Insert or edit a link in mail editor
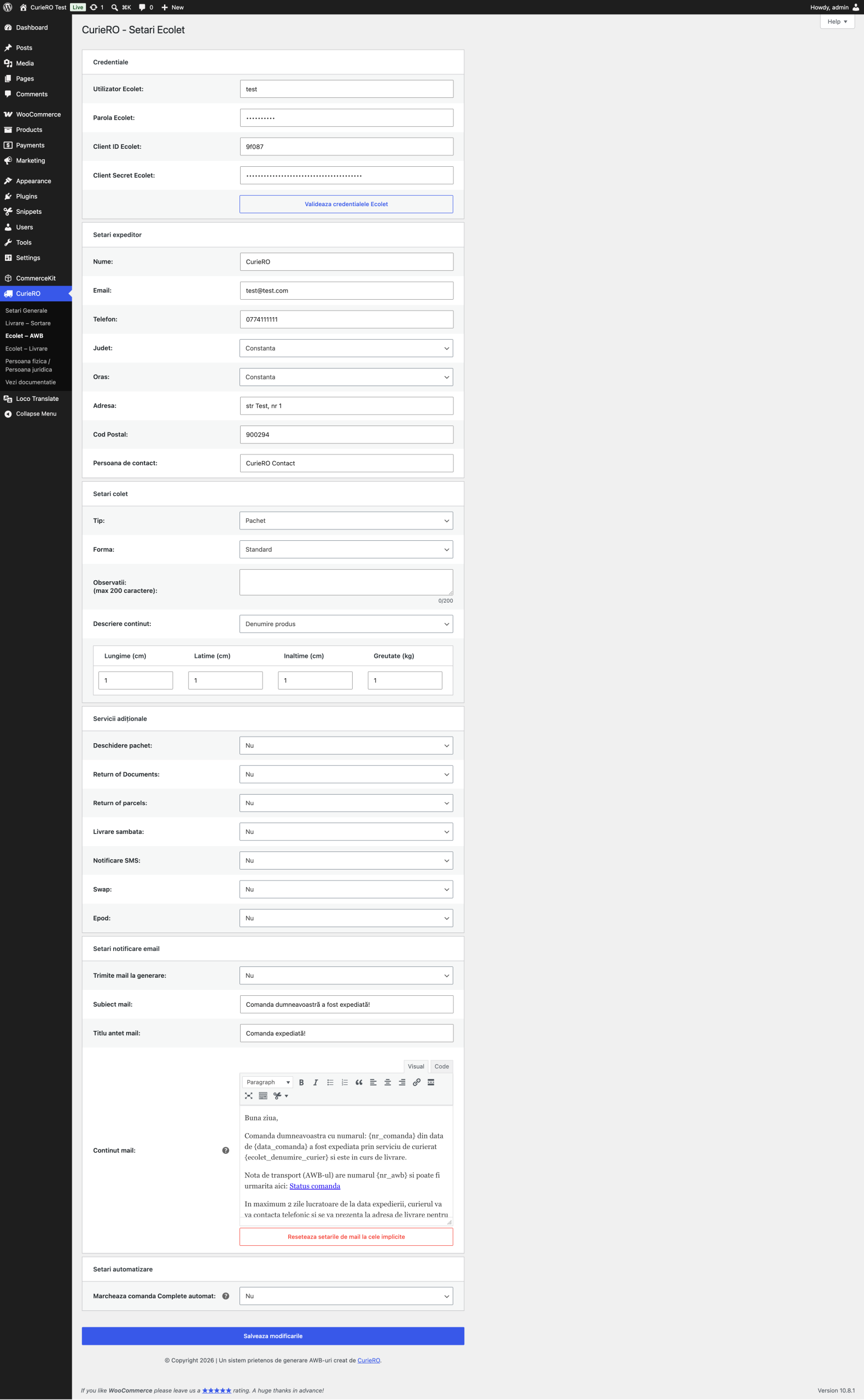 tap(417, 1082)
